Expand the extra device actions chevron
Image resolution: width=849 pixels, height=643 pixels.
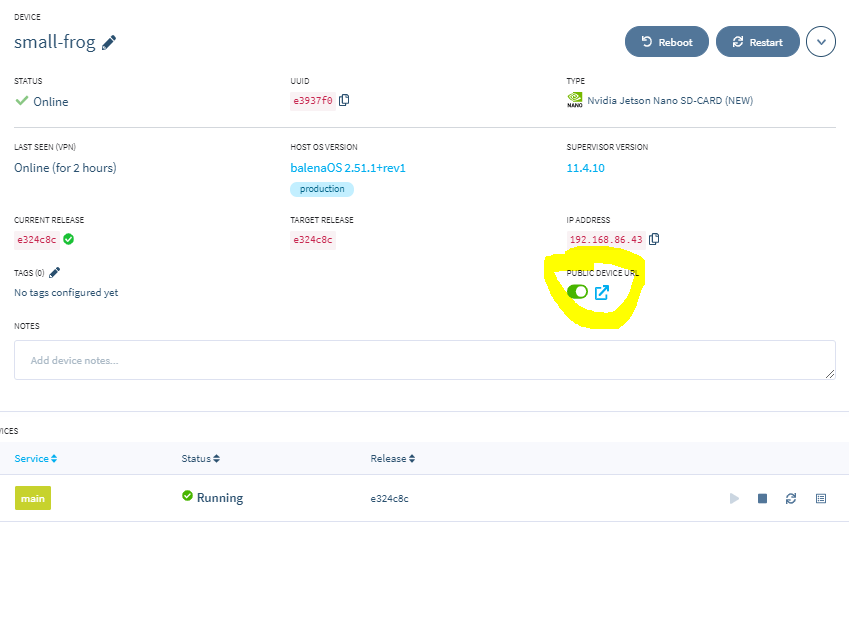[820, 41]
